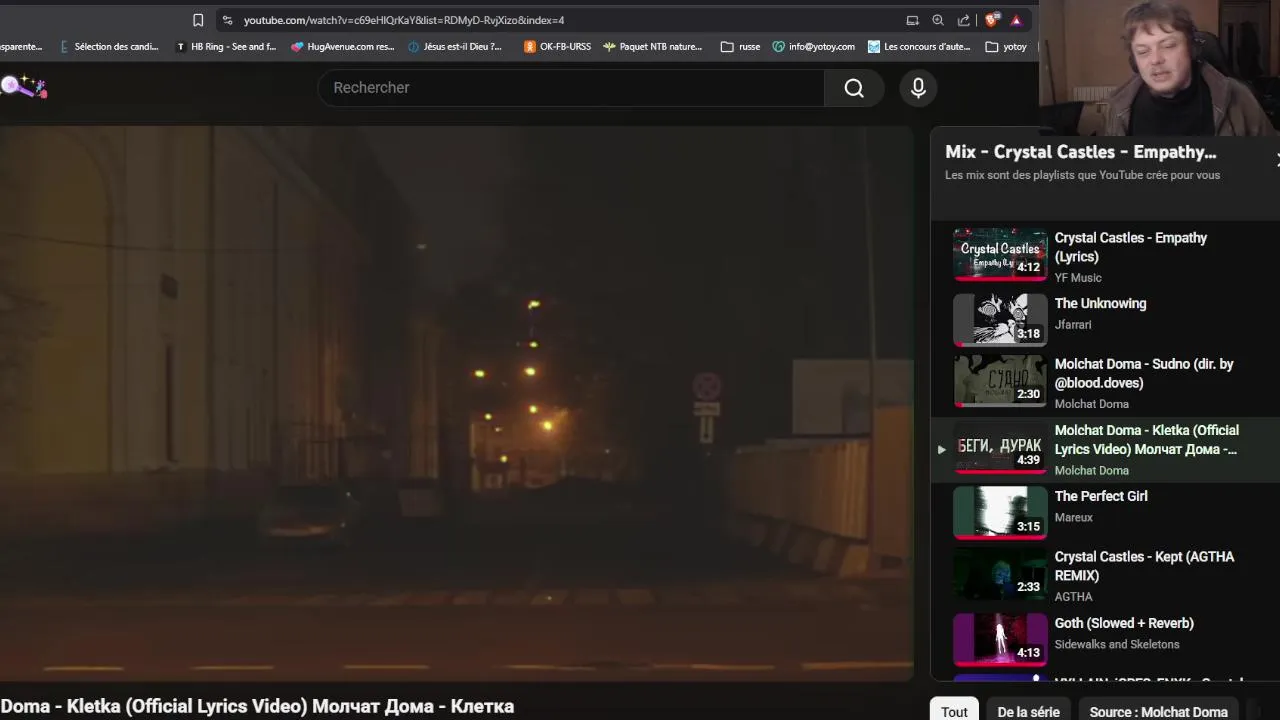Viewport: 1280px width, 720px height.
Task: Select 'The Perfect Girl' playlist title
Action: click(x=1101, y=496)
